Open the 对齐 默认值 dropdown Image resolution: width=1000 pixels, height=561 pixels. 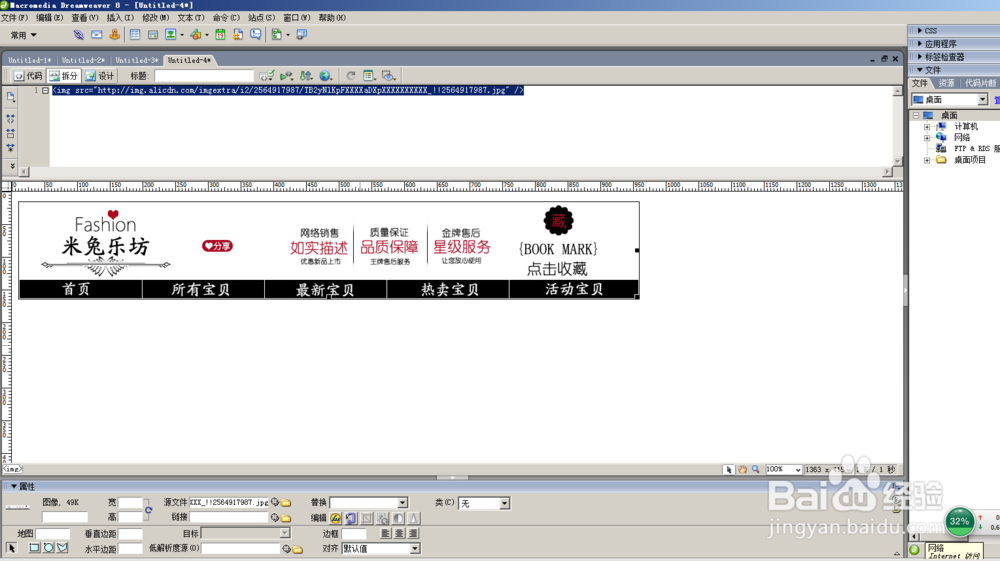coord(415,548)
